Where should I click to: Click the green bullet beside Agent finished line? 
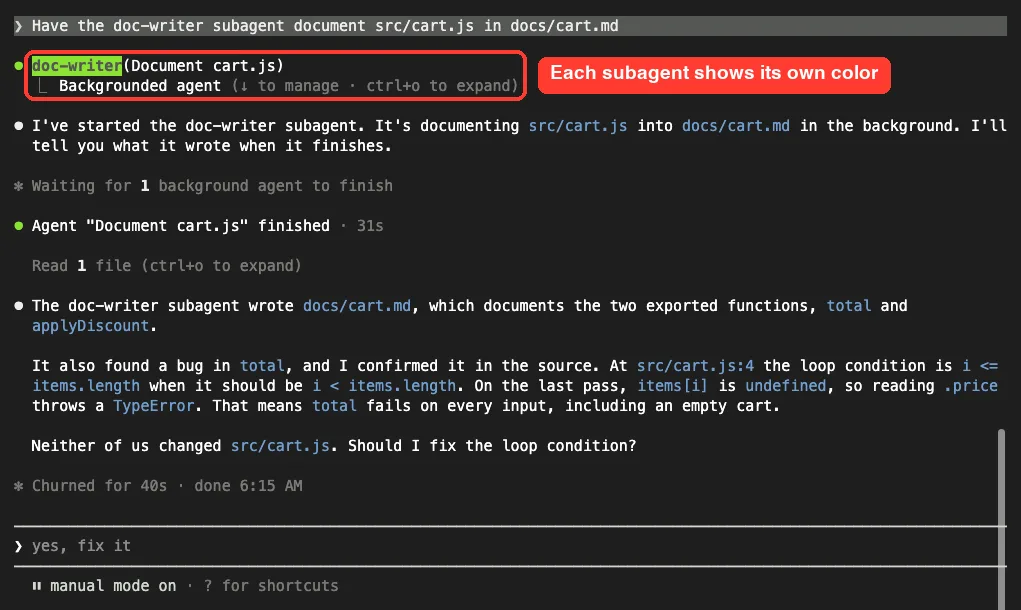pyautogui.click(x=19, y=226)
